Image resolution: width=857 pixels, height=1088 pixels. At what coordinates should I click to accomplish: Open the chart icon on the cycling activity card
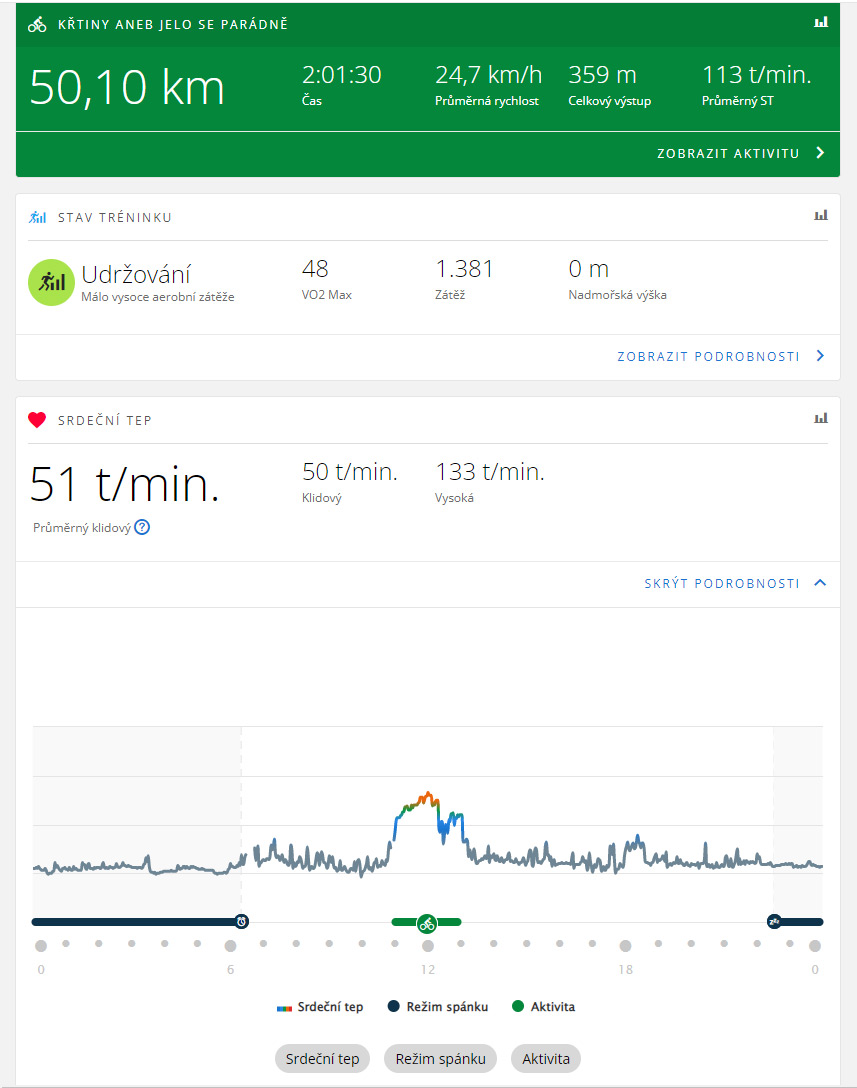[x=821, y=22]
